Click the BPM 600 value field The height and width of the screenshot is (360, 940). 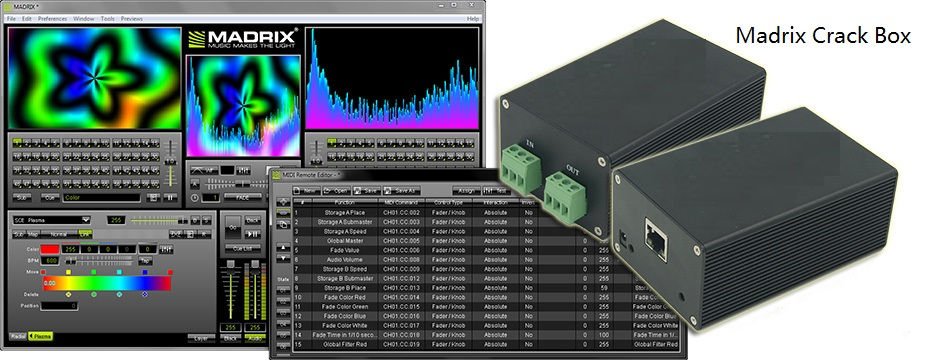(x=50, y=261)
